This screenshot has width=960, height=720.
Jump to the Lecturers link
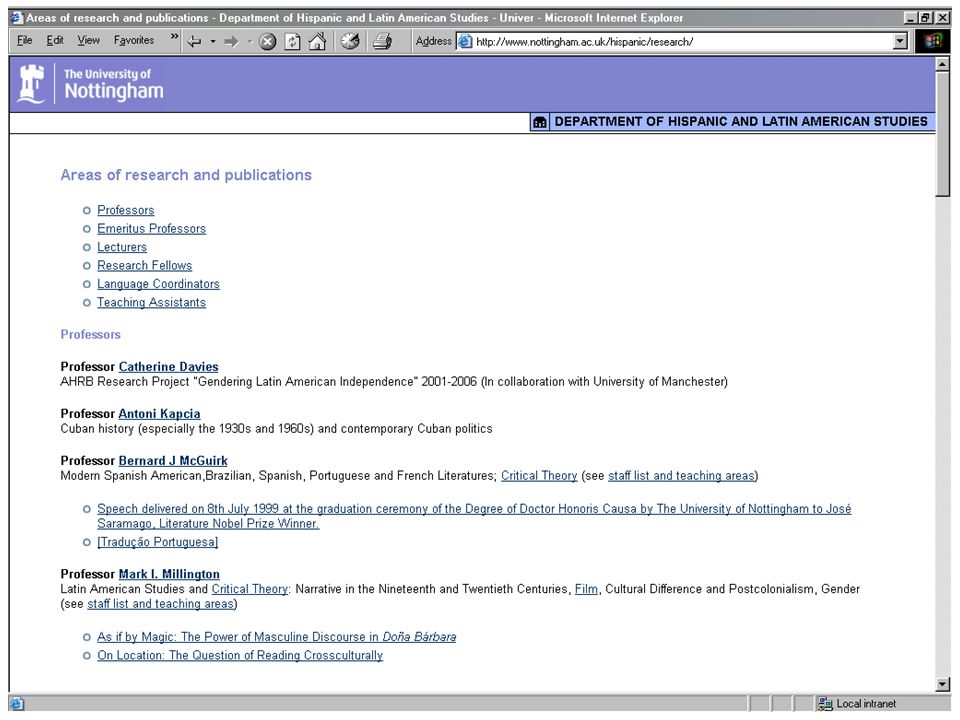[122, 247]
